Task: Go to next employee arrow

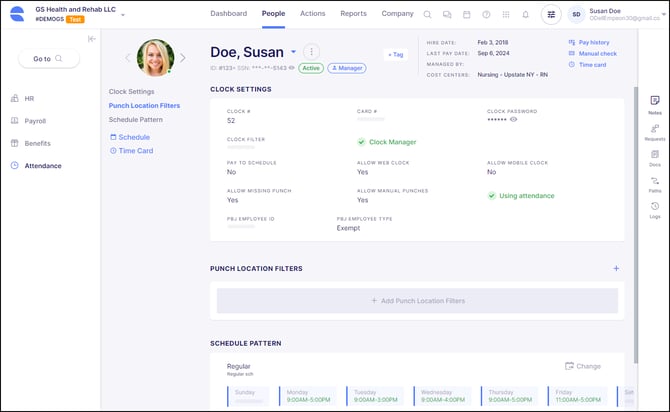Action: pyautogui.click(x=182, y=58)
